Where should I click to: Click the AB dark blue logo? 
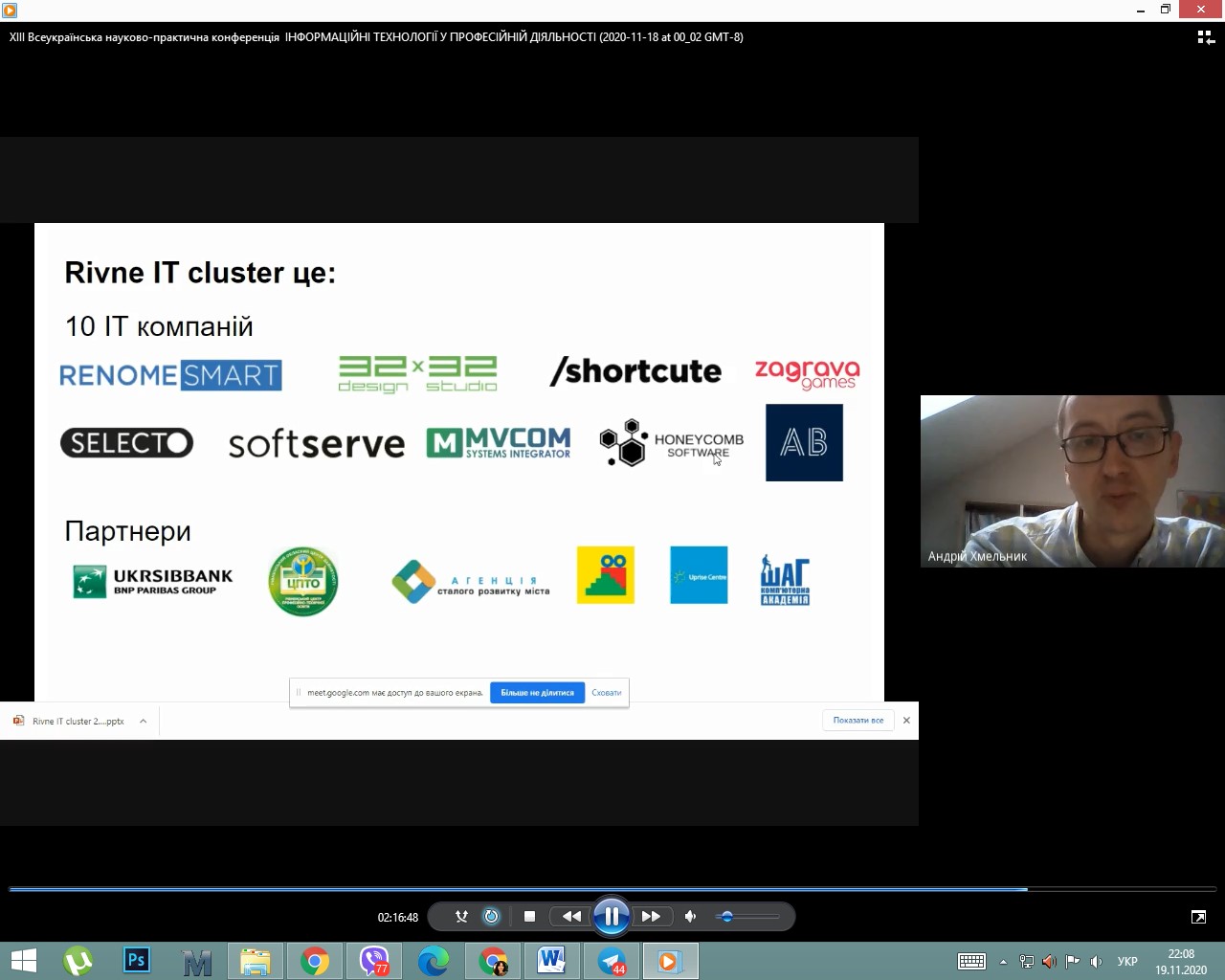click(x=804, y=442)
